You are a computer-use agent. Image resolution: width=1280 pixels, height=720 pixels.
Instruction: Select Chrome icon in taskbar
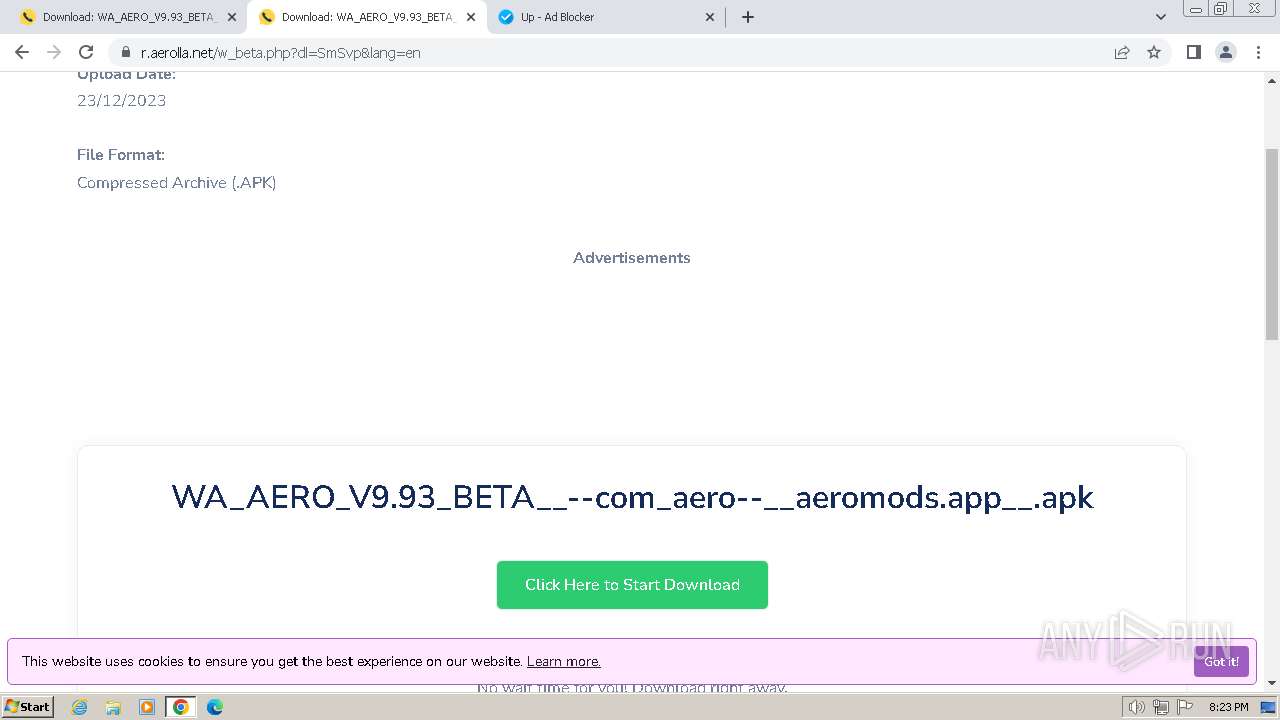coord(181,707)
